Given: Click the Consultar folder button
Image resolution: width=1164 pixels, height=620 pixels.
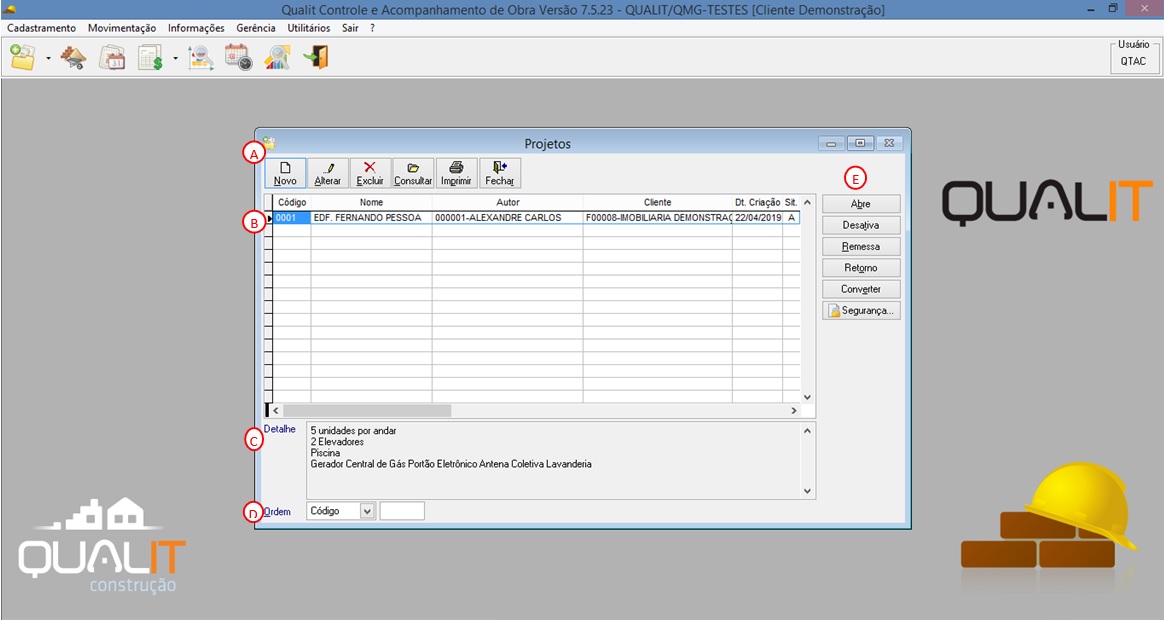Looking at the screenshot, I should click(x=413, y=173).
